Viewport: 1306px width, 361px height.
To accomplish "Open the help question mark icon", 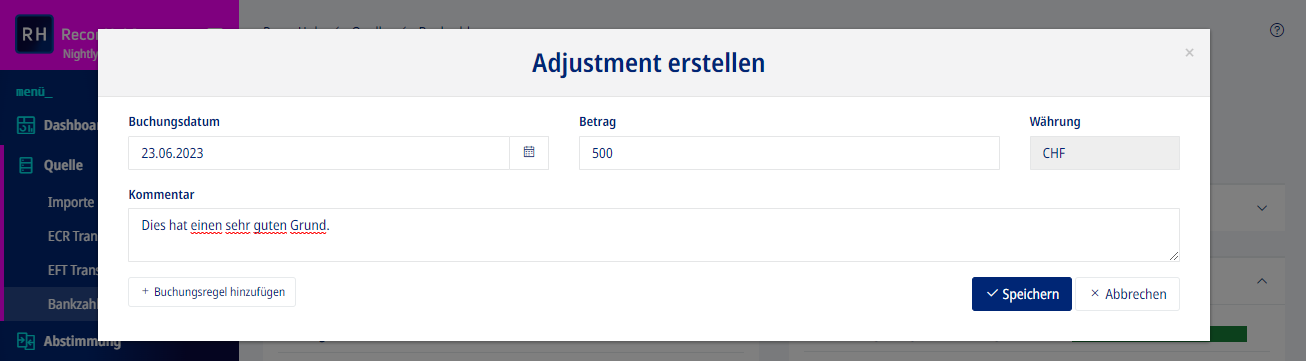I will 1276,30.
